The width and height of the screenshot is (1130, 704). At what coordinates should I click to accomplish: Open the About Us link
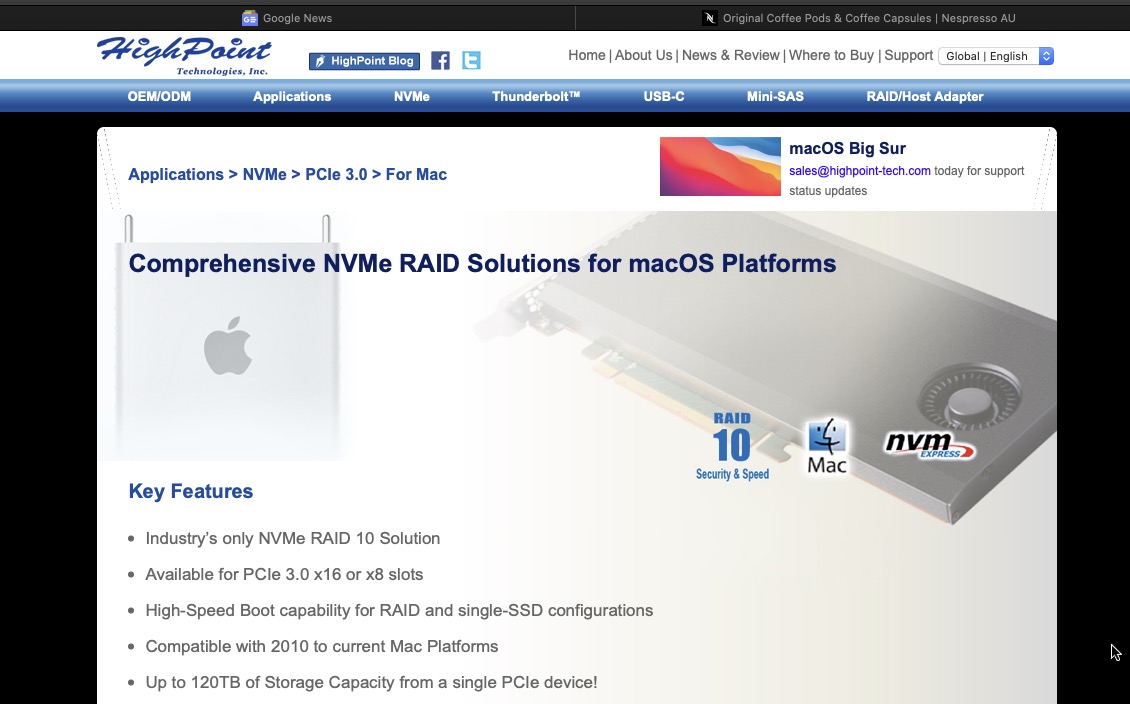pyautogui.click(x=644, y=55)
